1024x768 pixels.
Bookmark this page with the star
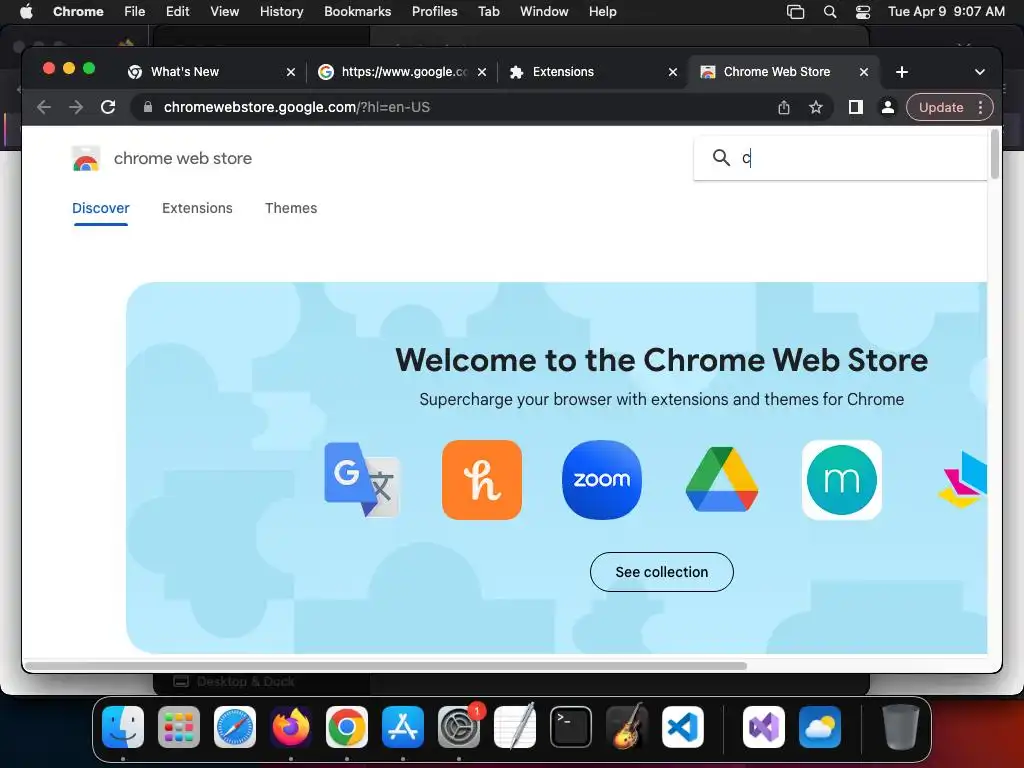(816, 107)
